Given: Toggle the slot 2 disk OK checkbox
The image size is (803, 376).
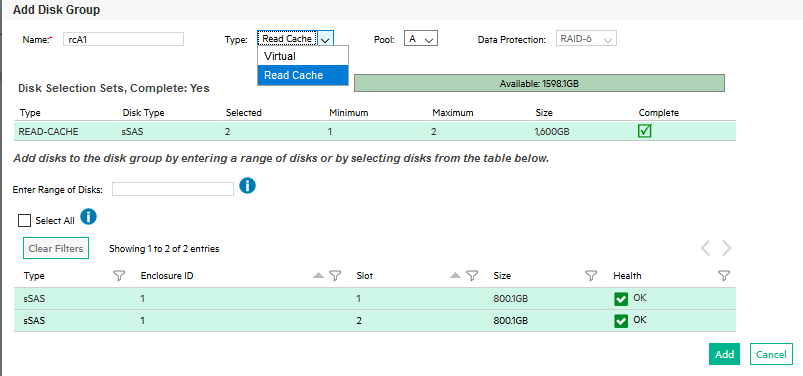Looking at the screenshot, I should coord(621,321).
